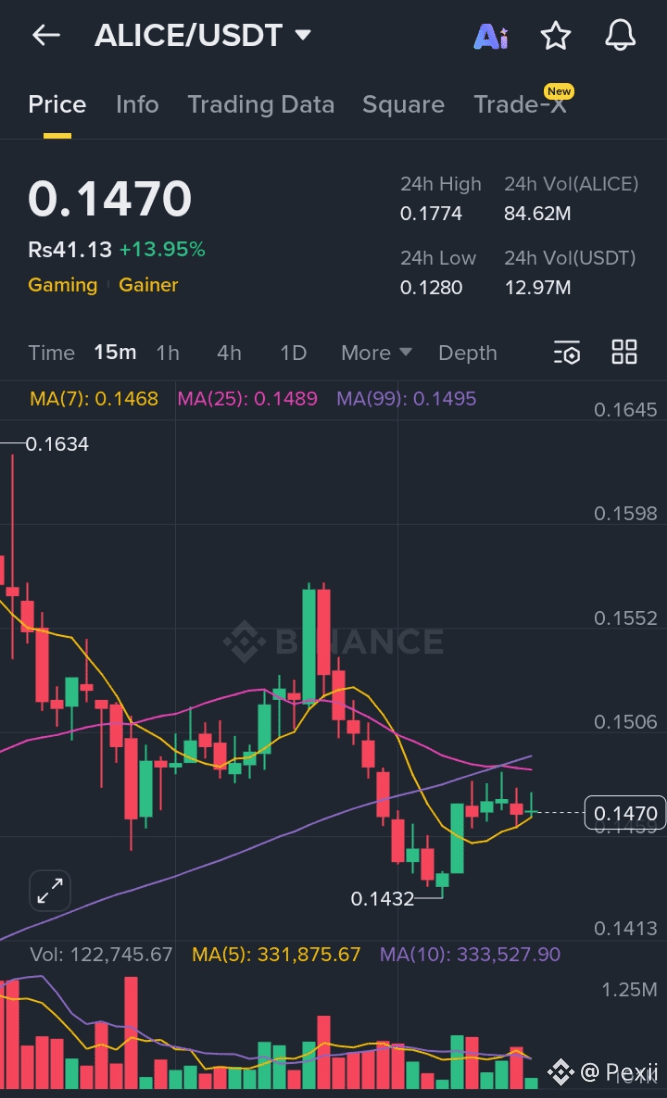The image size is (667, 1098).
Task: Open chart indicator settings icon
Action: click(567, 352)
